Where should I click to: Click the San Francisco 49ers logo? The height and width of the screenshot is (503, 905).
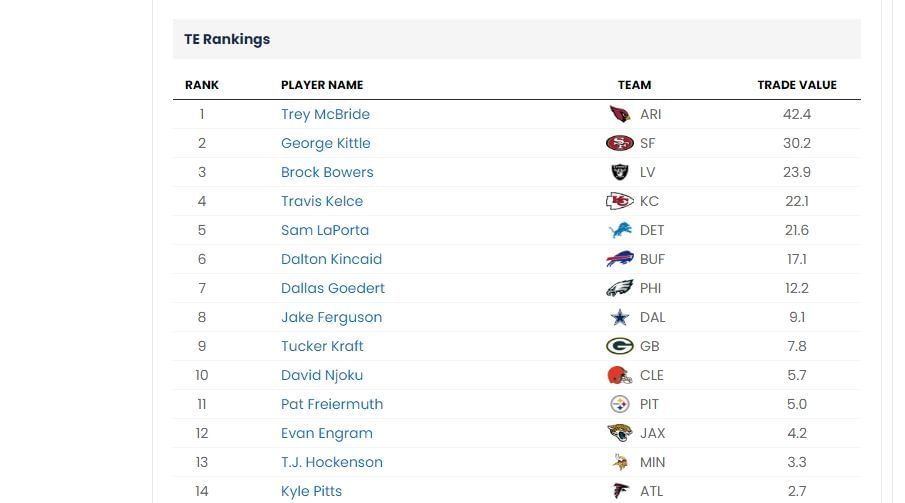(x=620, y=143)
